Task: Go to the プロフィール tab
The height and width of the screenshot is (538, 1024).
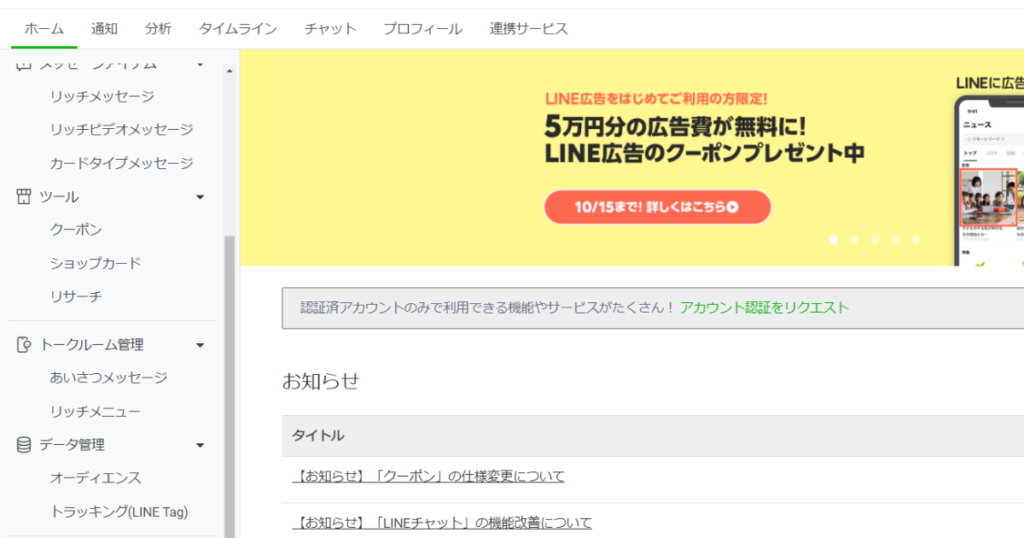Action: click(423, 29)
